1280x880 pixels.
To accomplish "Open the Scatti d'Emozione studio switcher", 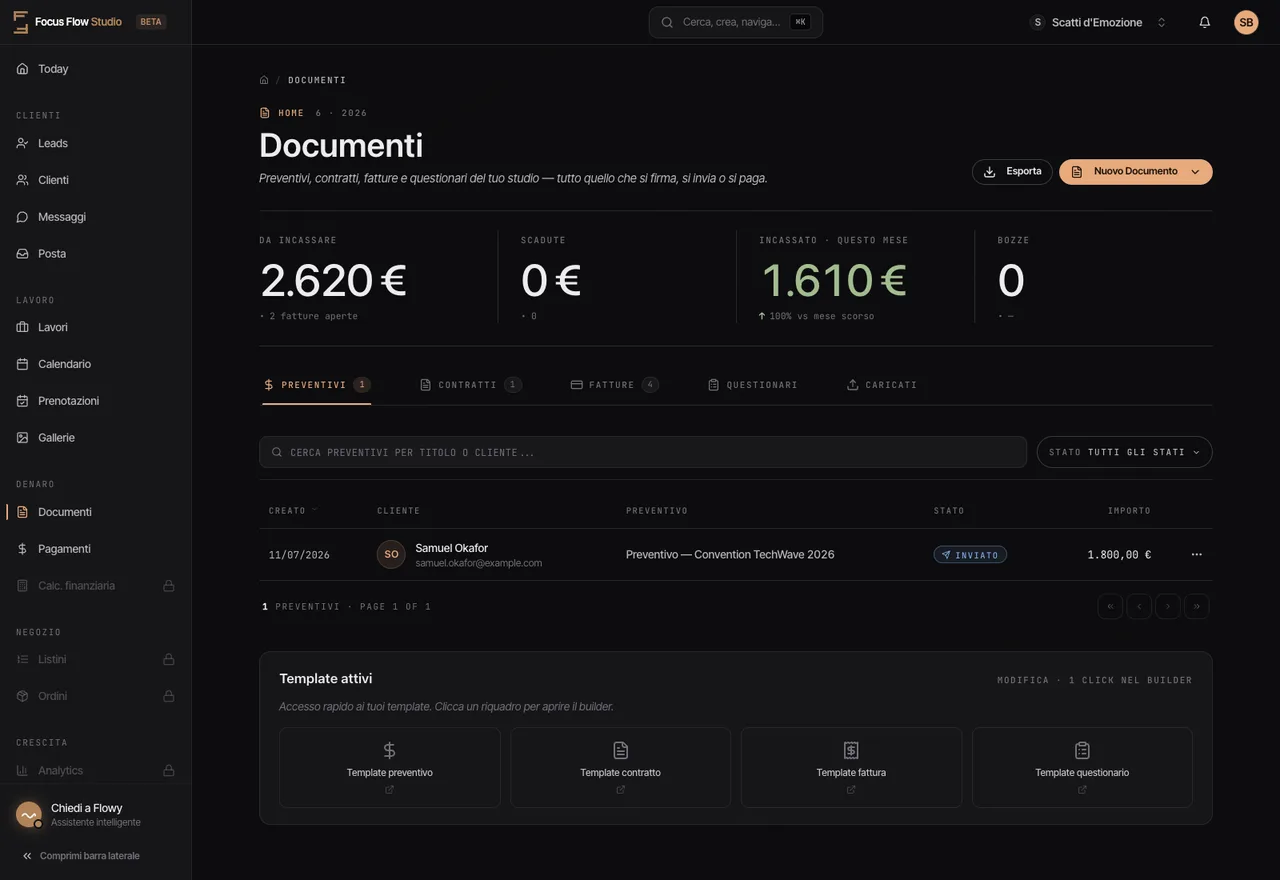I will 1099,22.
